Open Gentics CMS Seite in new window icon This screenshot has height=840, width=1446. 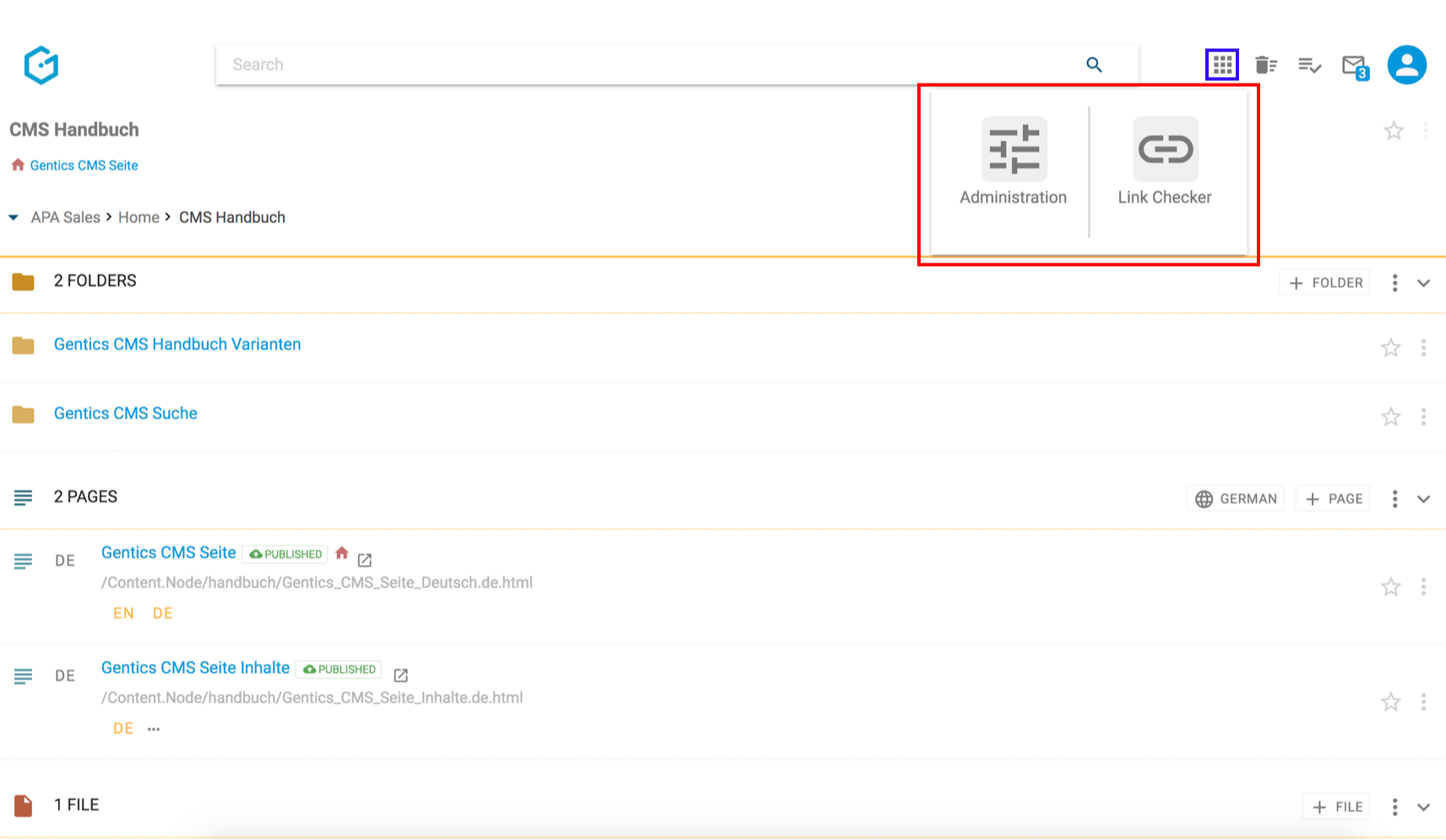coord(365,560)
